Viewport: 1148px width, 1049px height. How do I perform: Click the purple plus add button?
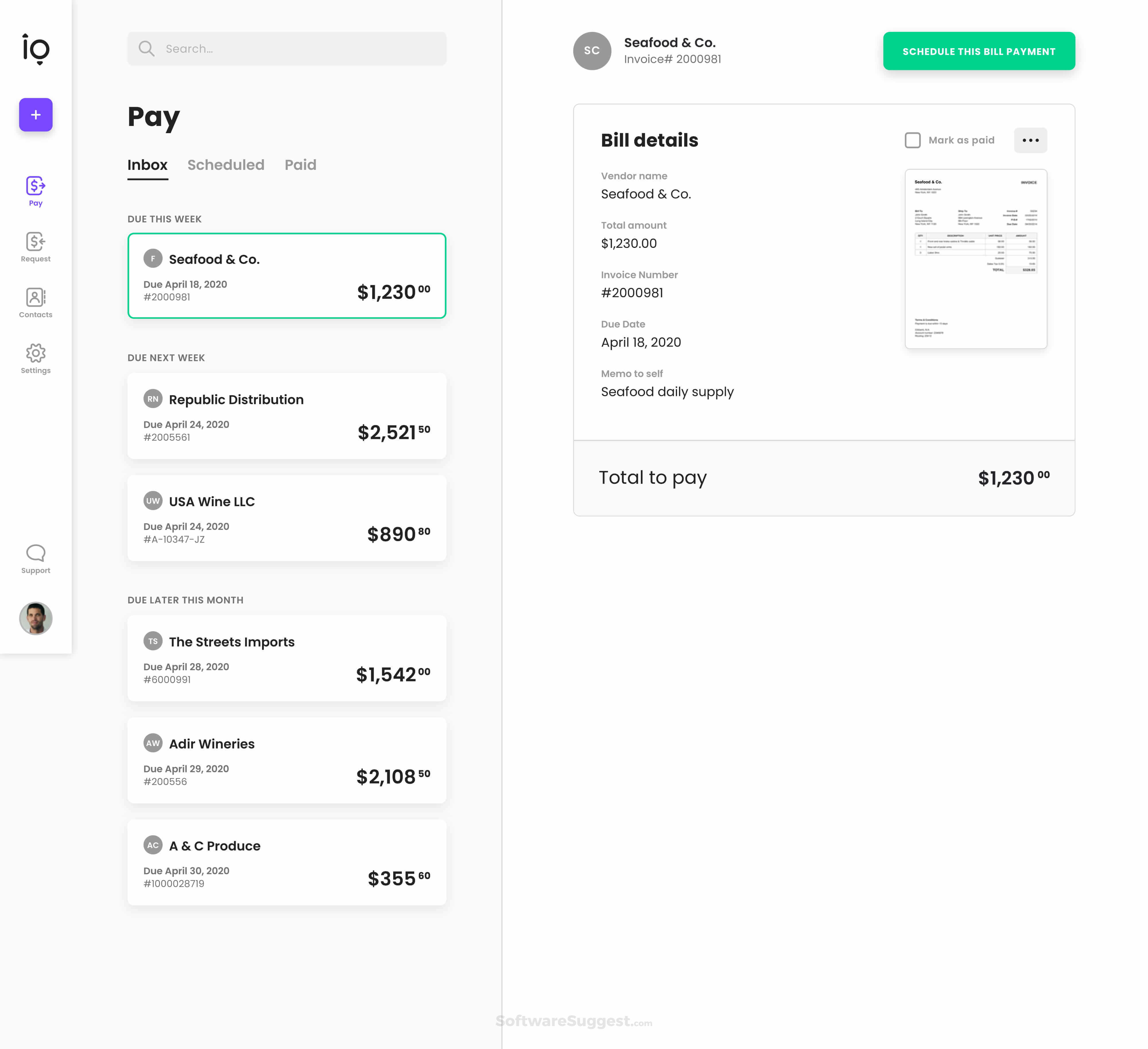35,114
